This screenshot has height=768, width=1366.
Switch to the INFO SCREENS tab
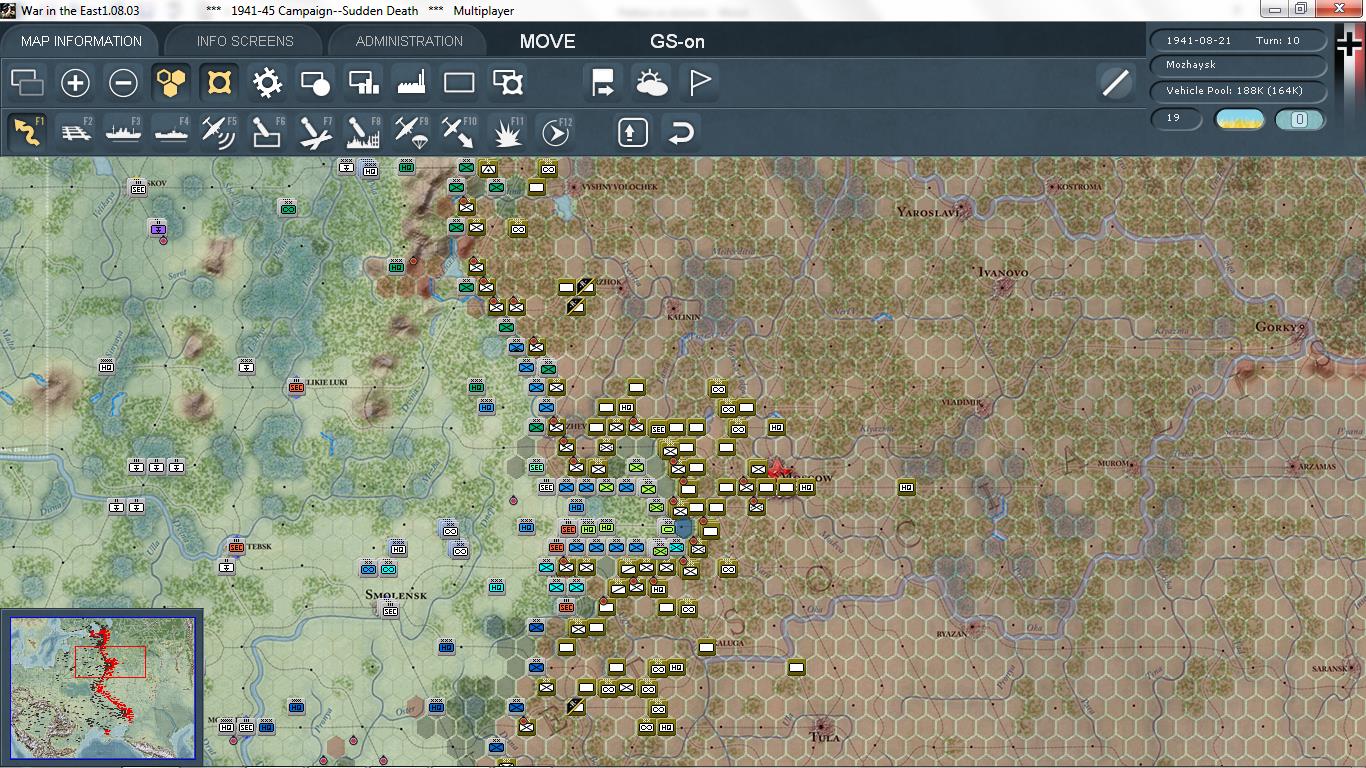(x=245, y=41)
